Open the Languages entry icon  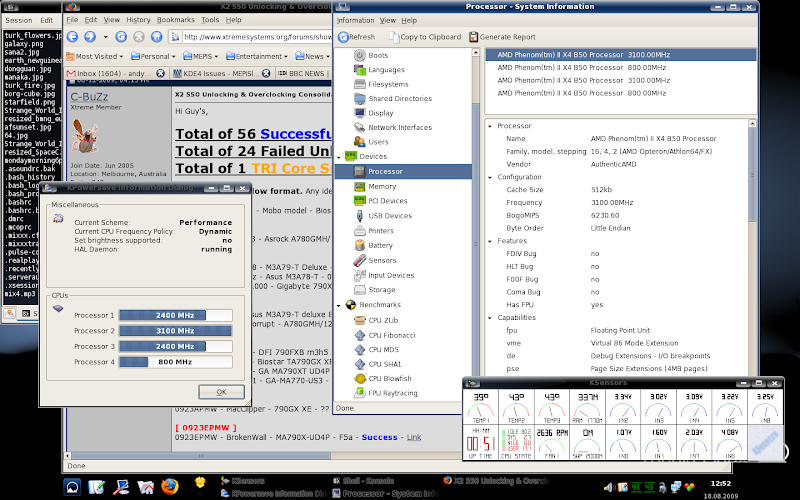click(360, 70)
